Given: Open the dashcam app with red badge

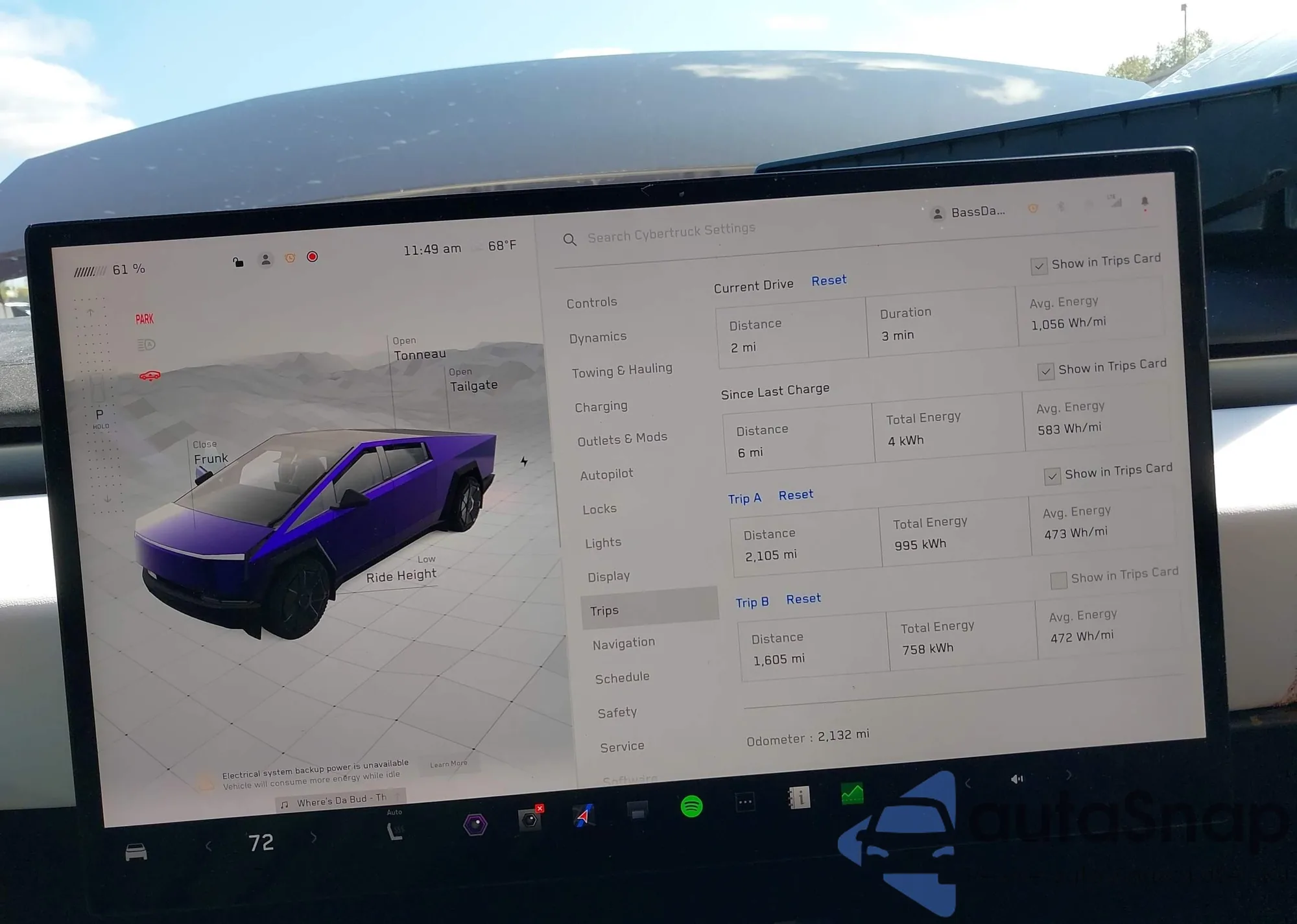Looking at the screenshot, I should 530,819.
